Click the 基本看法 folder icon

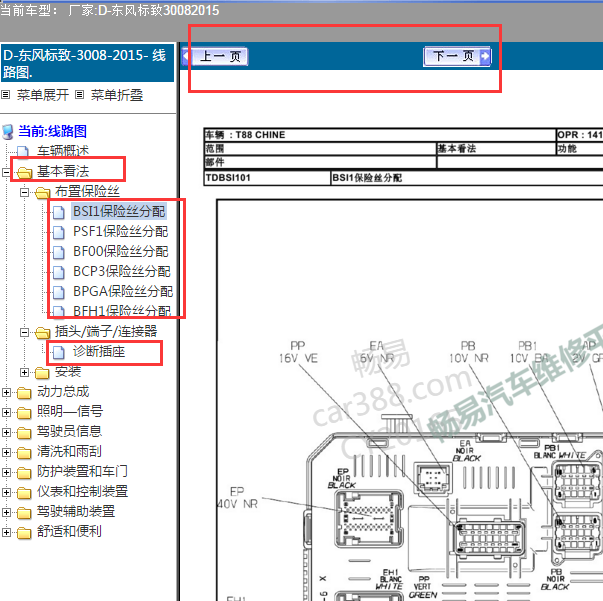tap(24, 173)
